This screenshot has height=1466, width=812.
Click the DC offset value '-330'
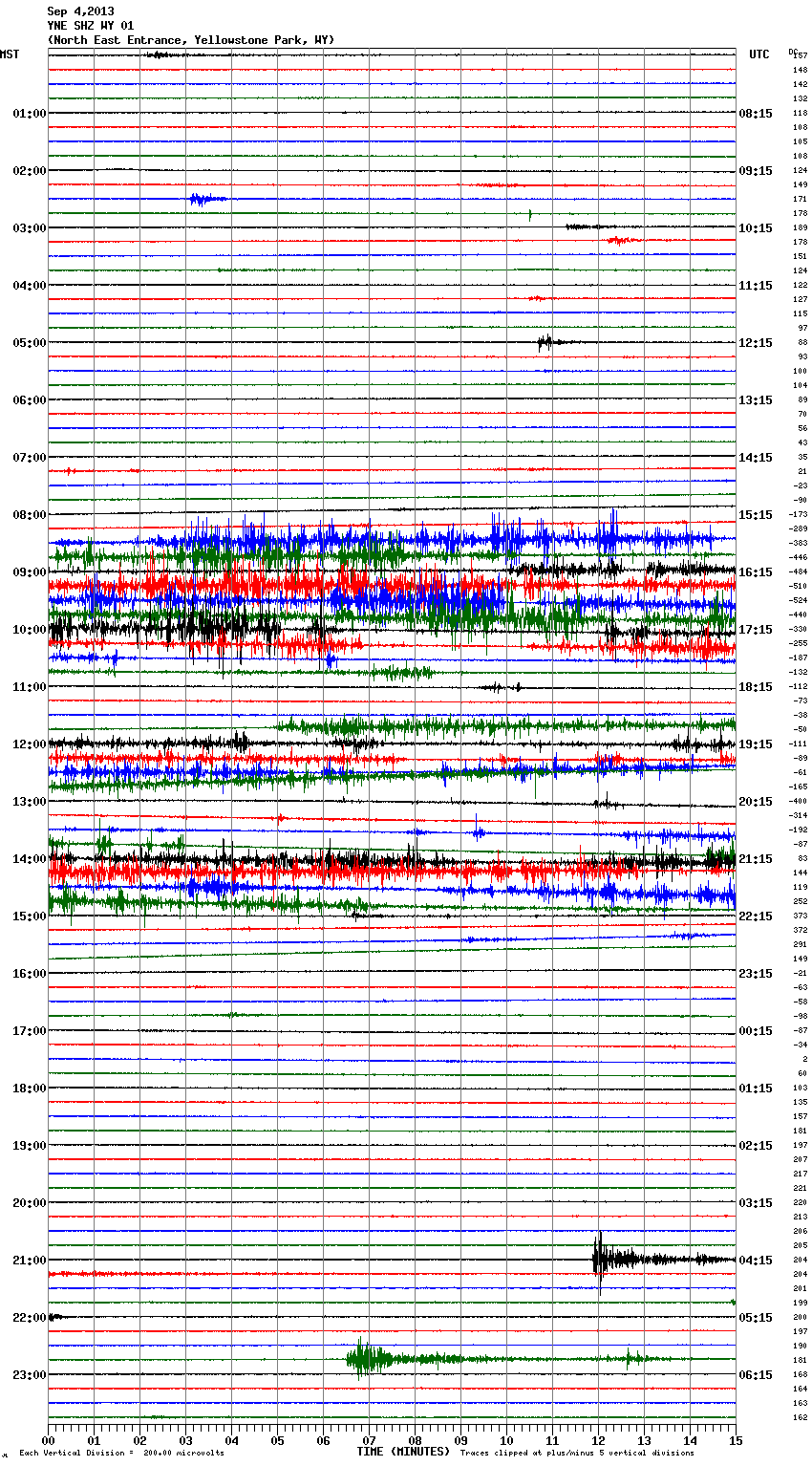coord(798,630)
